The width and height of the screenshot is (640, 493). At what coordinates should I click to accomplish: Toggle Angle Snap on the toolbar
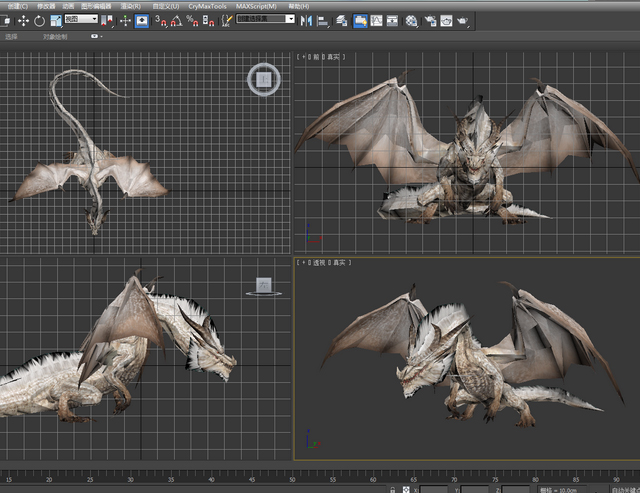coord(176,20)
